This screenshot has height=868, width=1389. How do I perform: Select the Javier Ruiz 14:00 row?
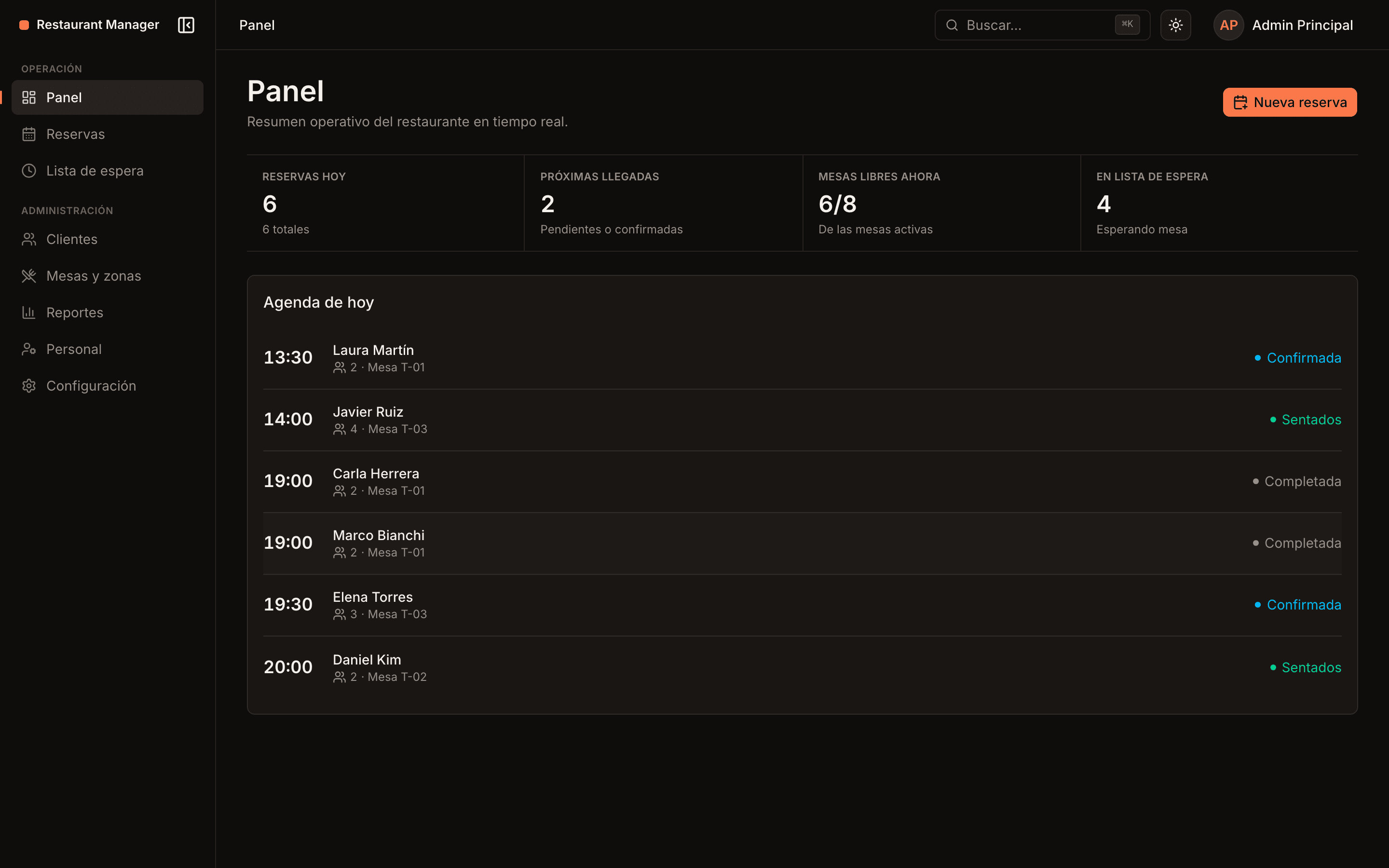802,420
